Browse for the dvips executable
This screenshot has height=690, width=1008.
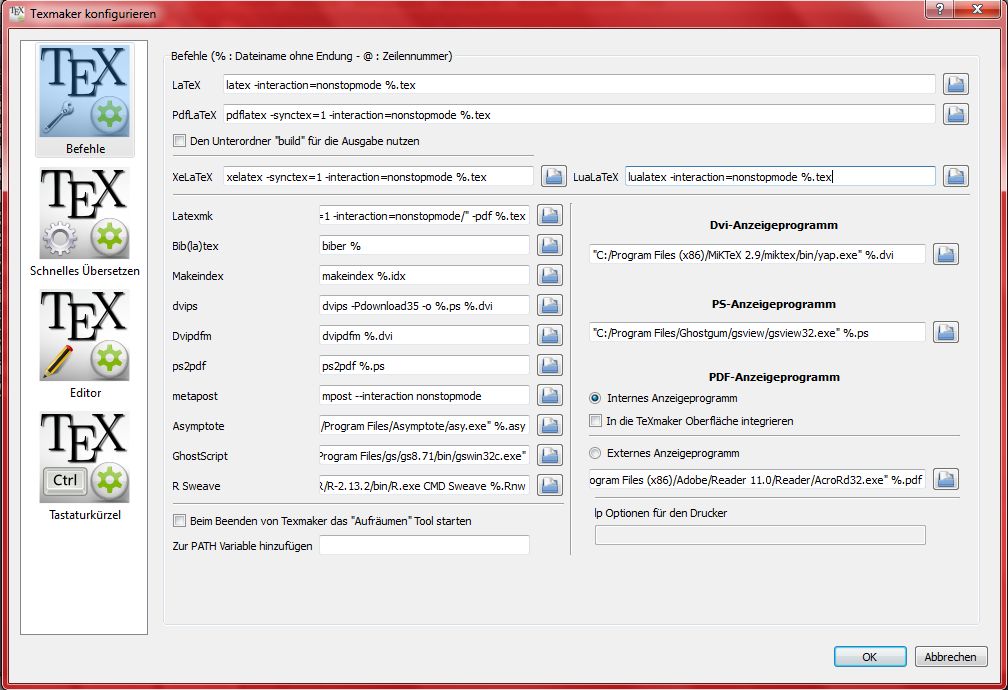pyautogui.click(x=550, y=305)
